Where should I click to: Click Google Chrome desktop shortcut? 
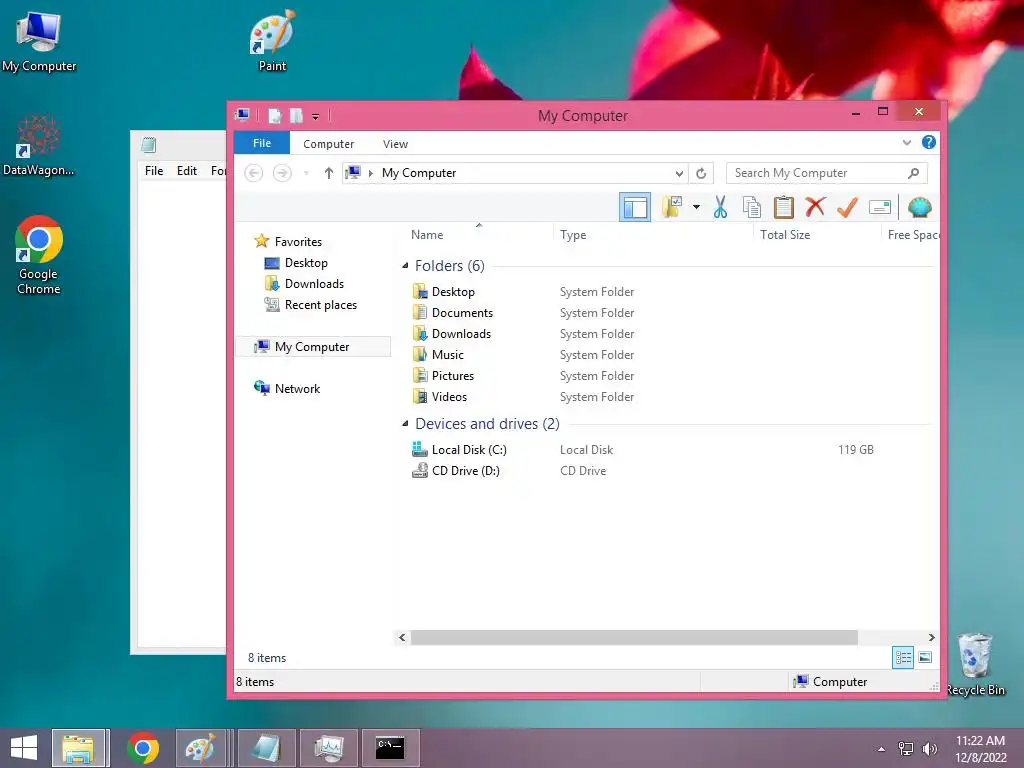click(x=39, y=255)
